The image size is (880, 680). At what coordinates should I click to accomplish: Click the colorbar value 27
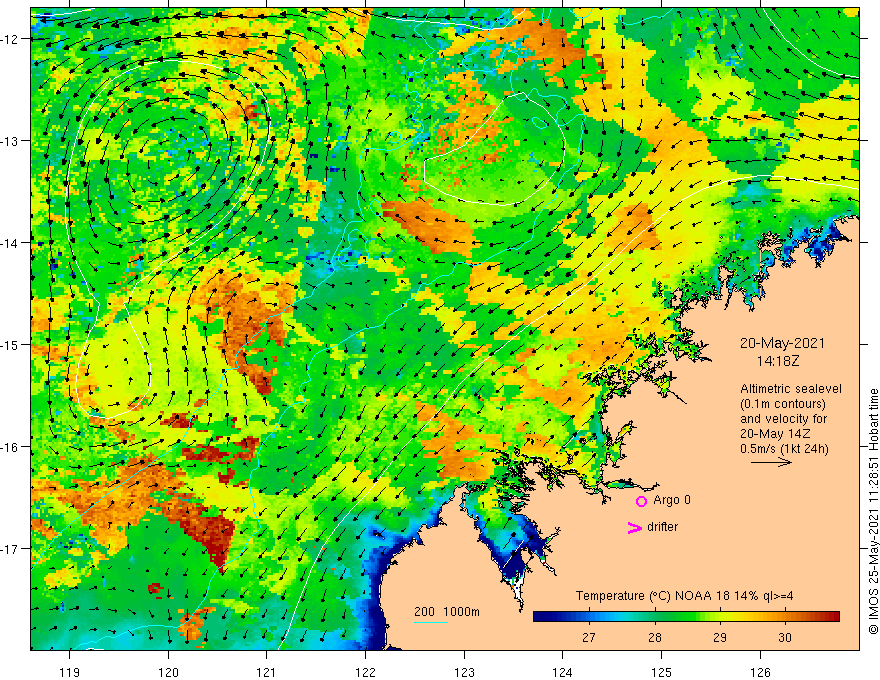589,637
